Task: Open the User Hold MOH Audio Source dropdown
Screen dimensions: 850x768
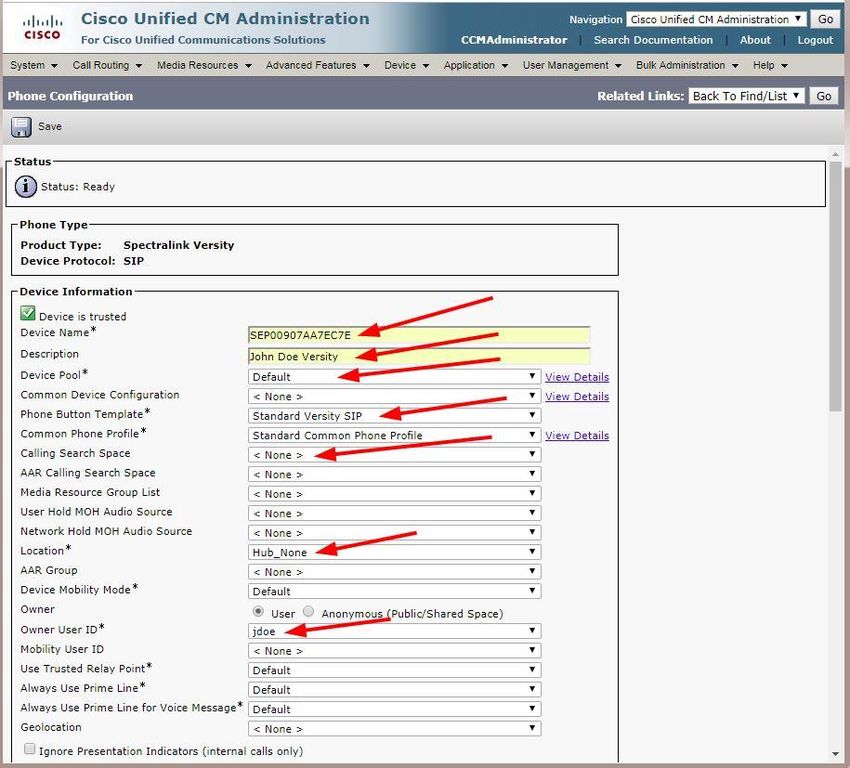Action: [x=394, y=513]
